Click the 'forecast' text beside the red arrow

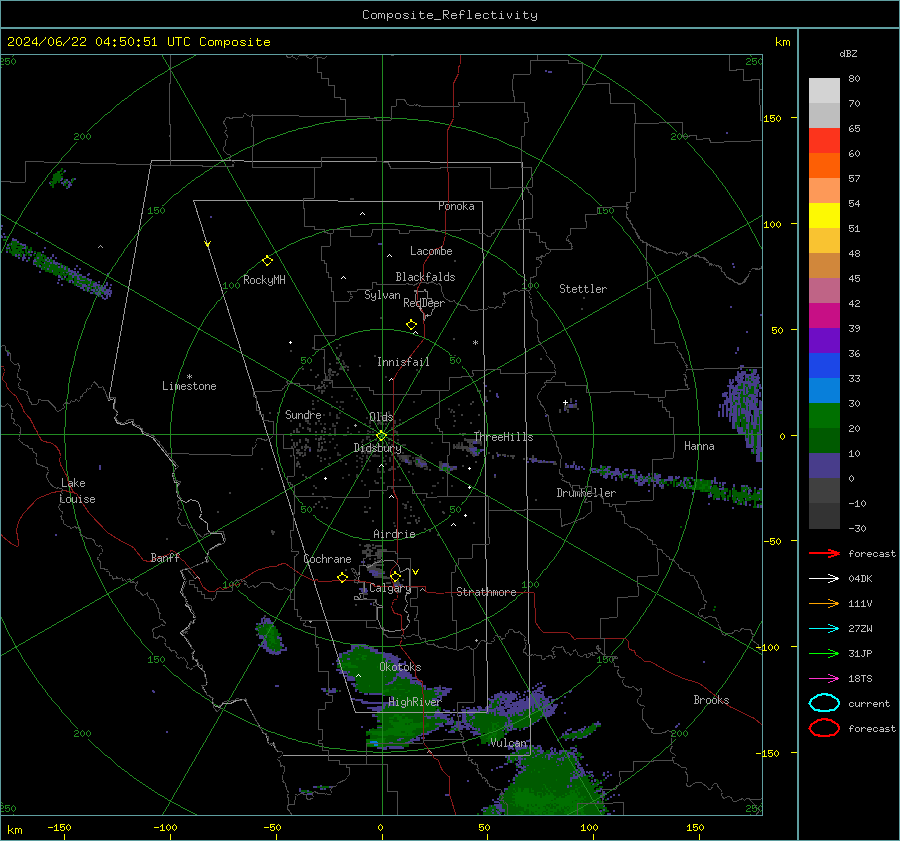click(x=872, y=553)
